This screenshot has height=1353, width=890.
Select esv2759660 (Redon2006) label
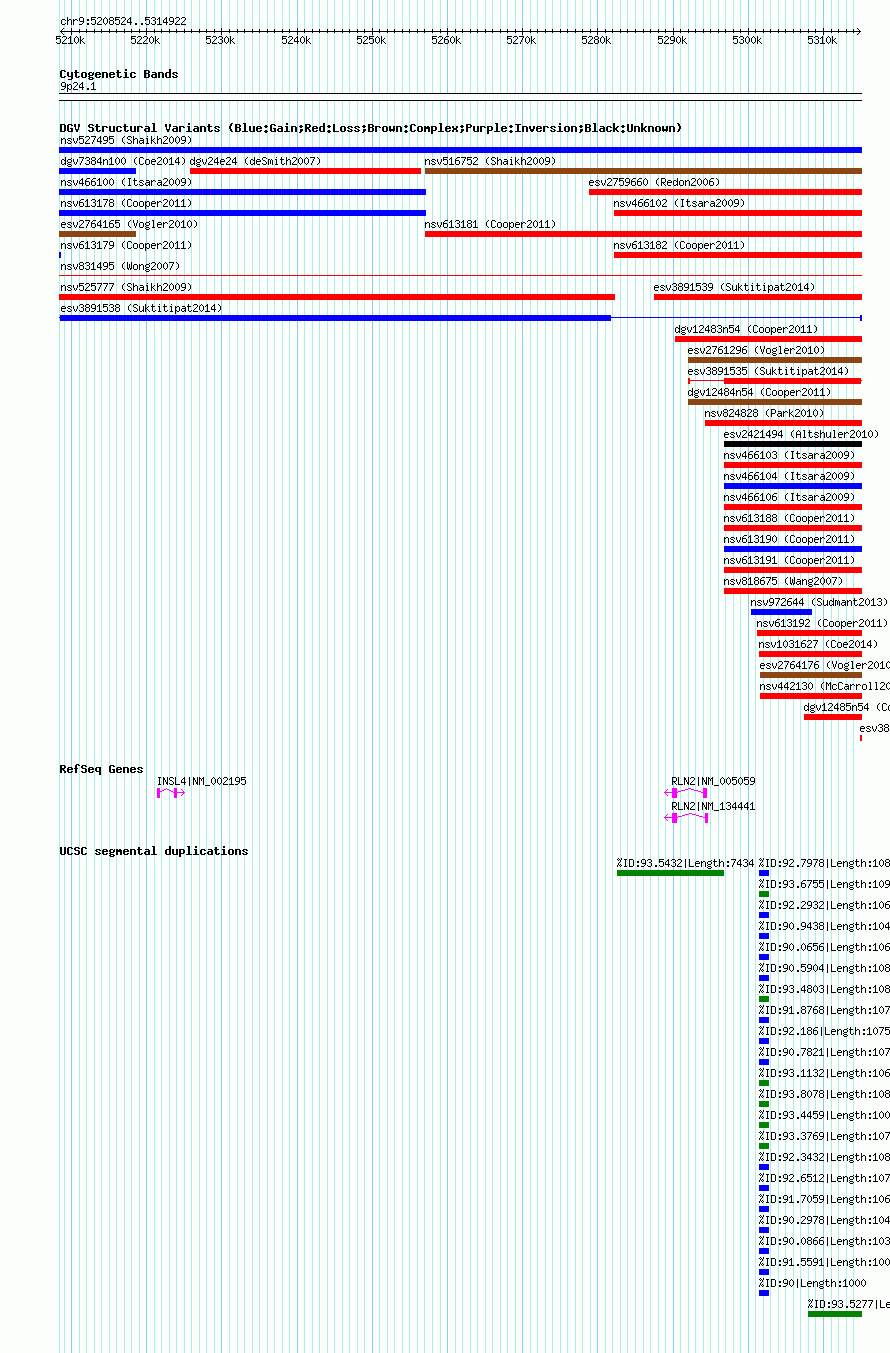[655, 182]
